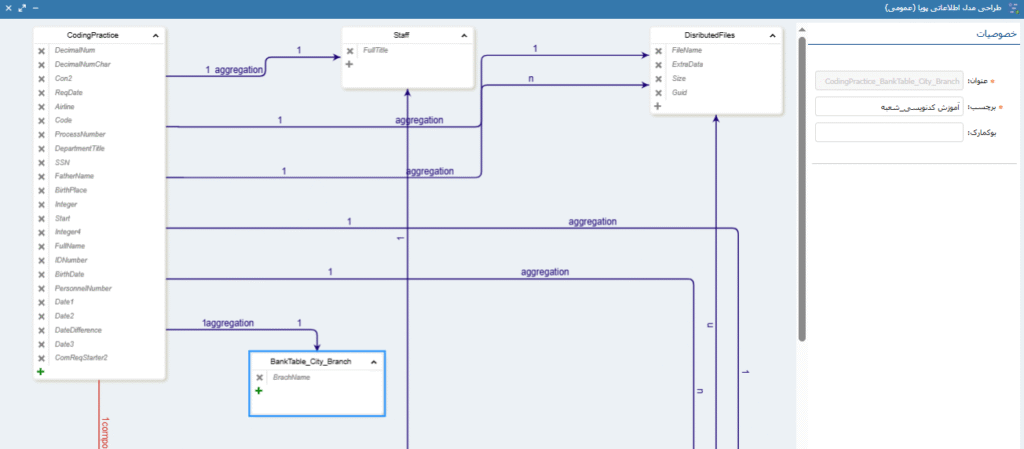This screenshot has width=1024, height=449.
Task: Select the PersonnelNumber field in CodingPractice
Action: (x=83, y=288)
